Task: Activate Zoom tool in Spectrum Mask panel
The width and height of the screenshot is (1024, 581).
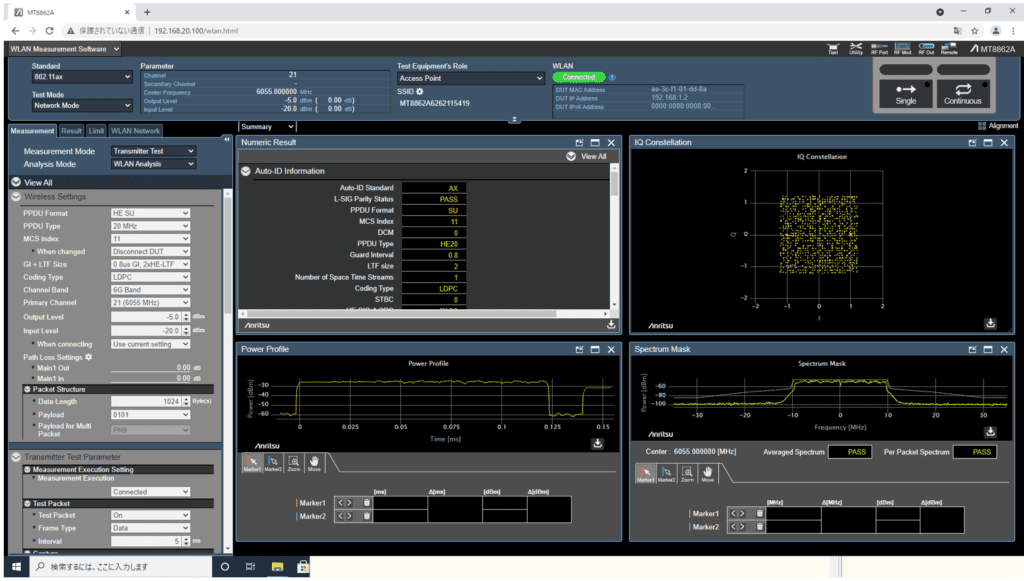Action: point(687,472)
